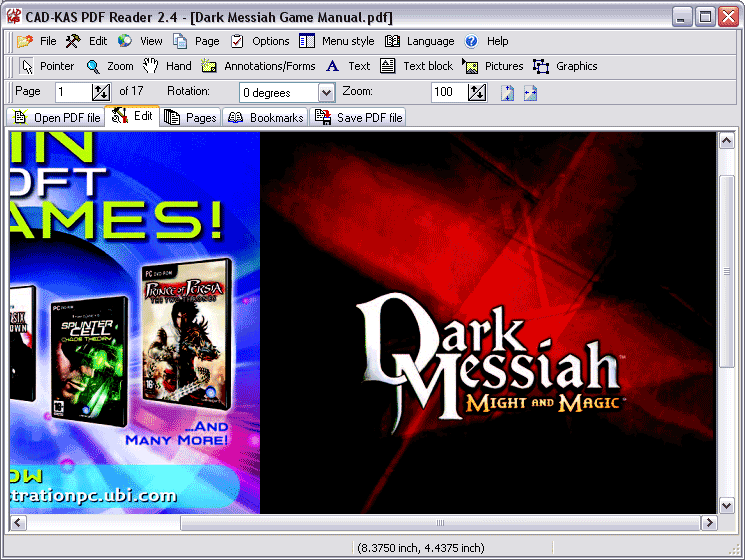Click the Page documents icon
This screenshot has width=745, height=560.
[180, 41]
